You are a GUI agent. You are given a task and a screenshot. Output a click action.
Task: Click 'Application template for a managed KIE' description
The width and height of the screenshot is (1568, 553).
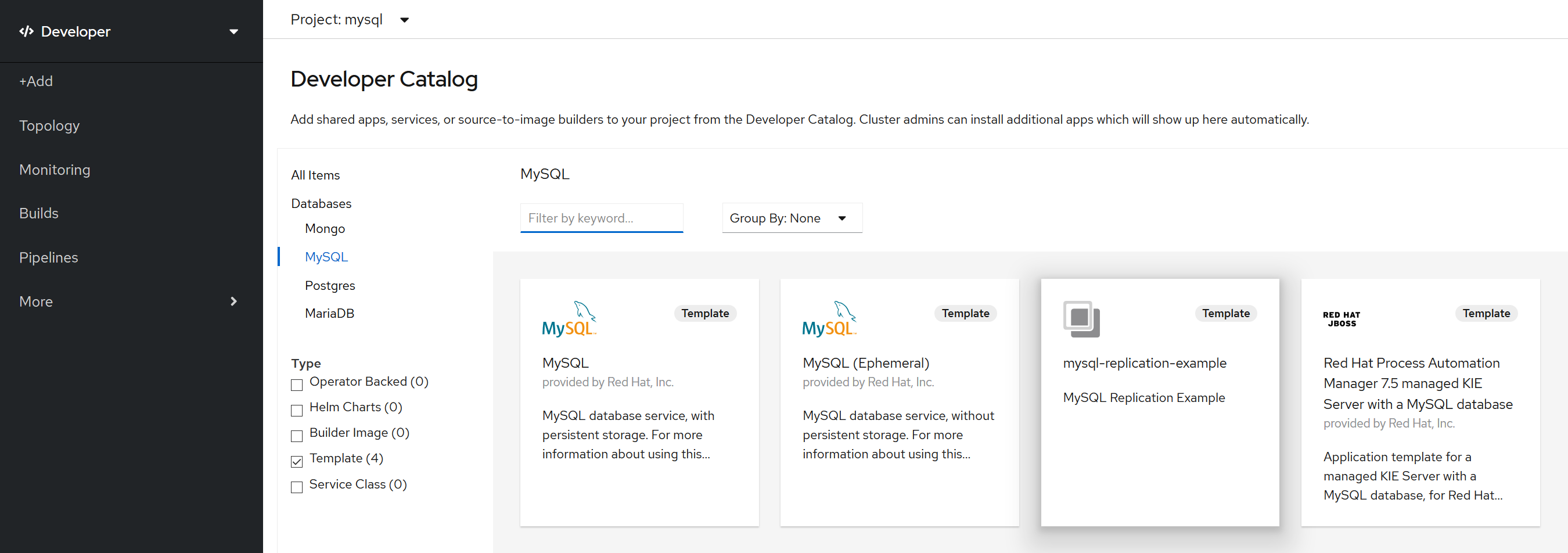coord(1413,476)
